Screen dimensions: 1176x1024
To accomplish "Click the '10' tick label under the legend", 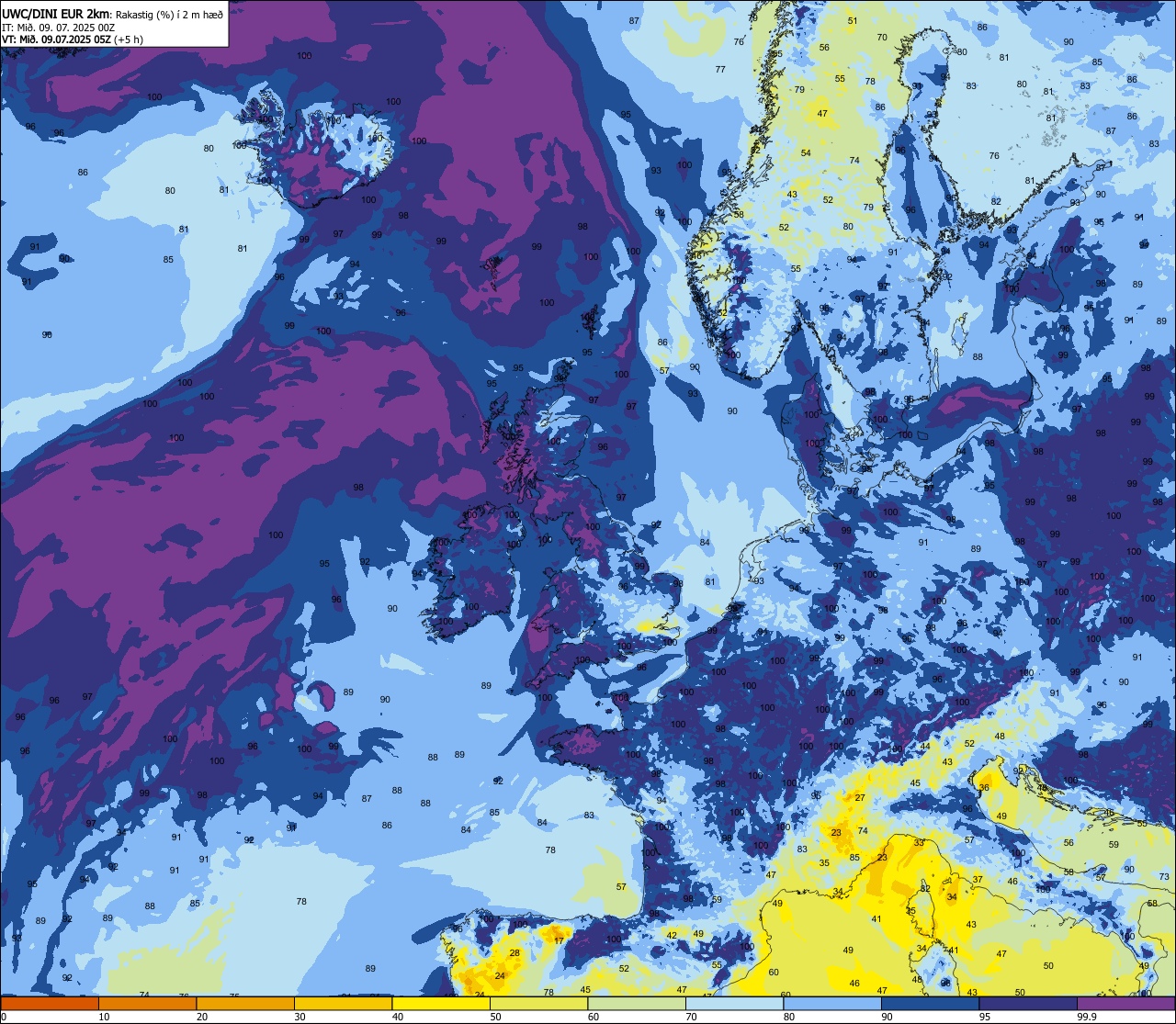I will point(104,1017).
